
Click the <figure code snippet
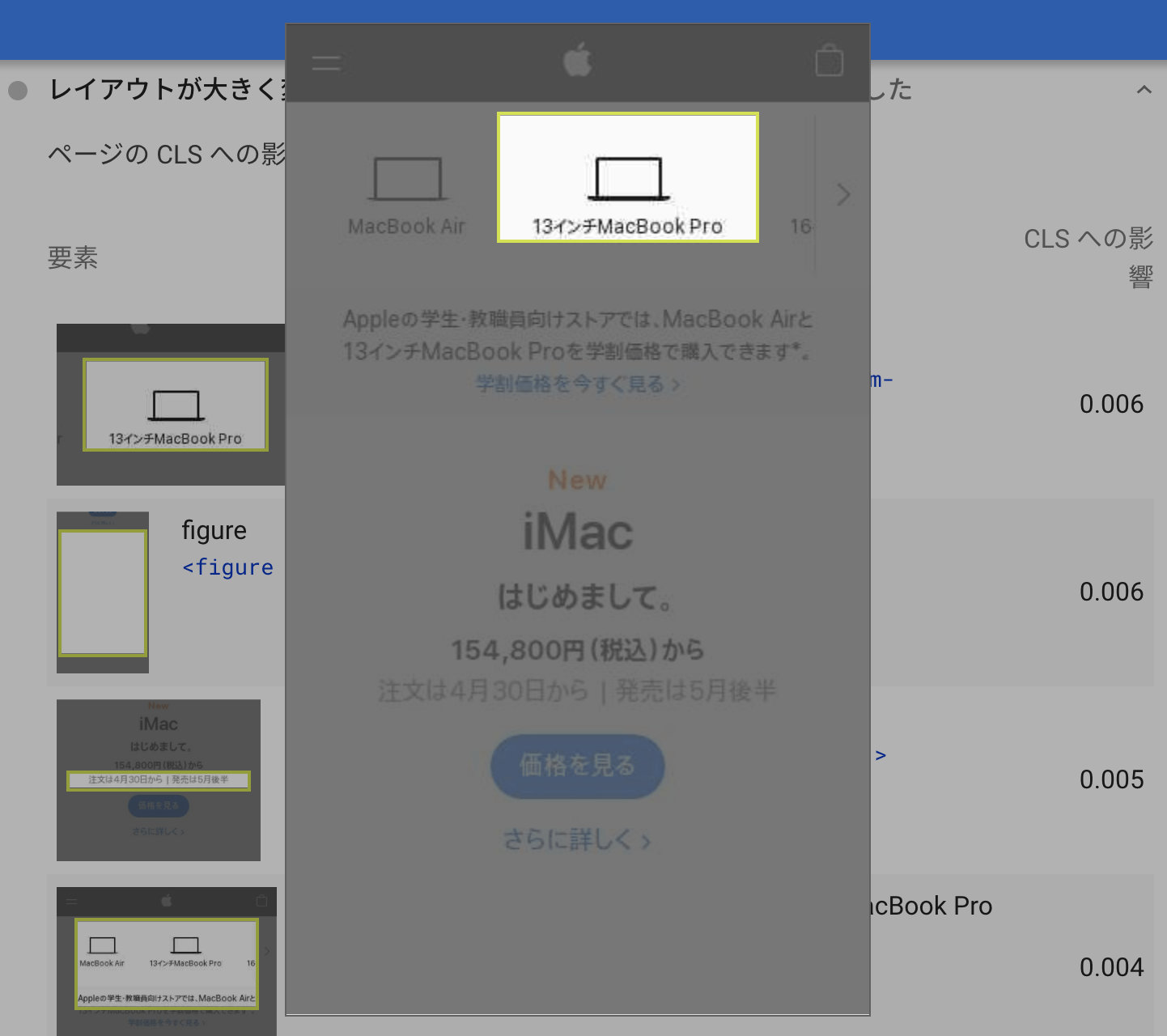pos(228,567)
